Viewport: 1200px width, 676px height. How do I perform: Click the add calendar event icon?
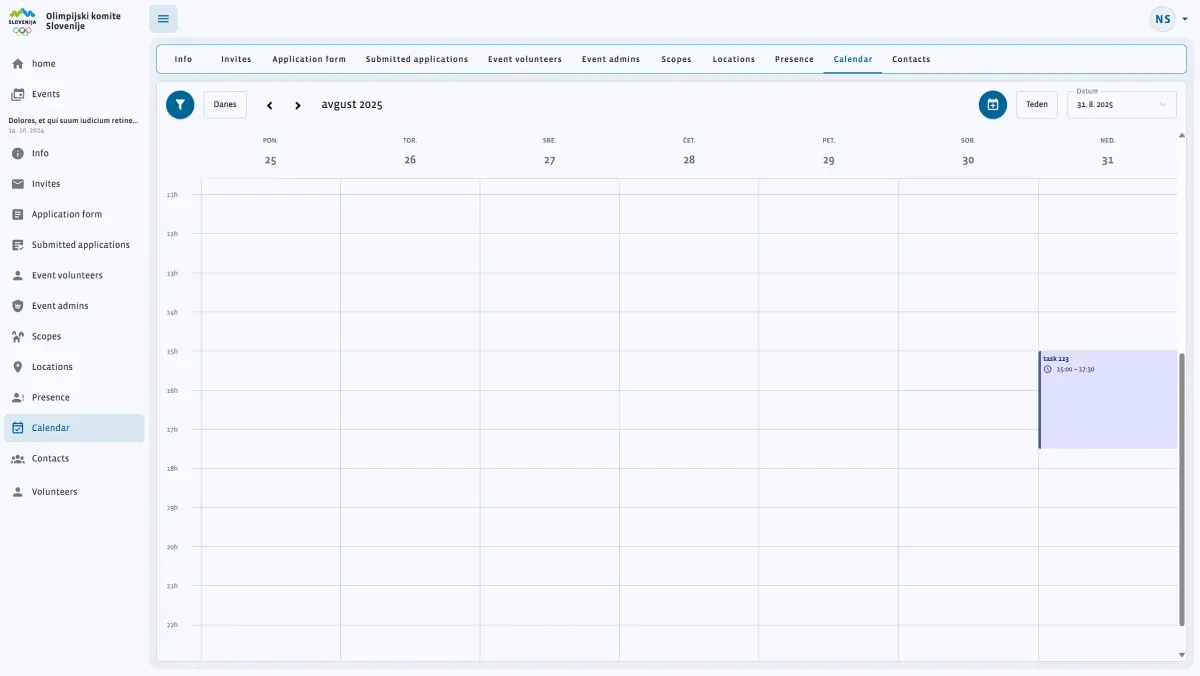pyautogui.click(x=993, y=105)
